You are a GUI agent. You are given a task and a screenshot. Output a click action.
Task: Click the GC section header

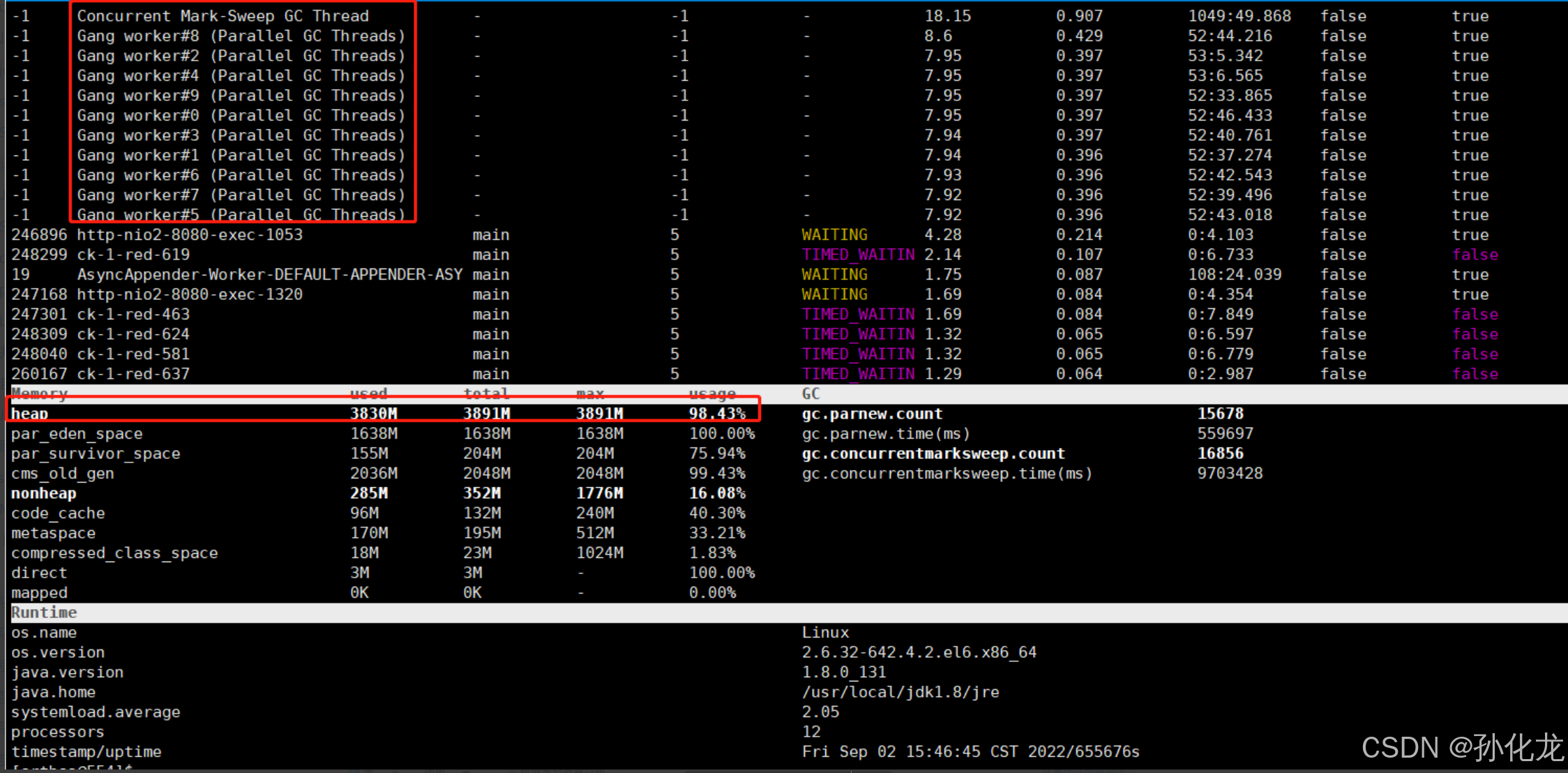pos(811,394)
